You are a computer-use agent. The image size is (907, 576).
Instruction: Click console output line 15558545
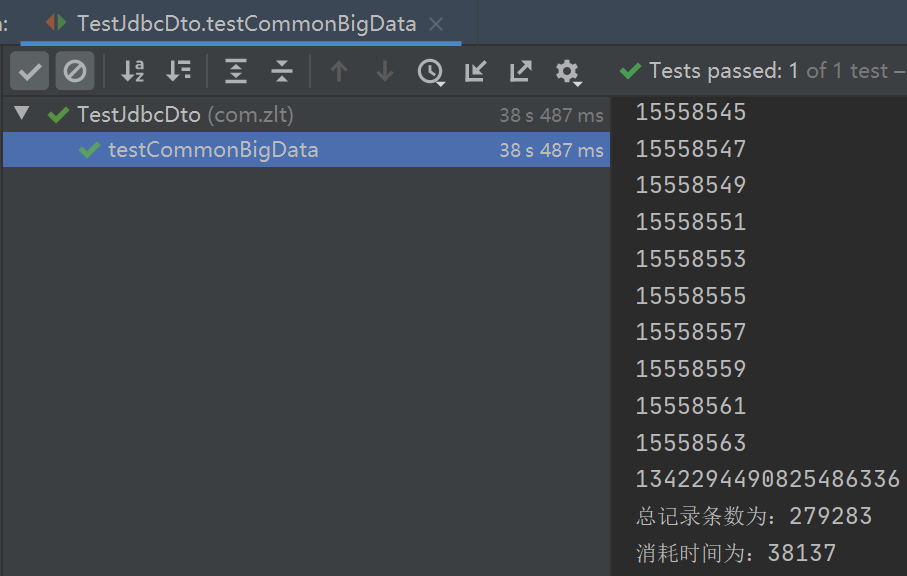691,112
